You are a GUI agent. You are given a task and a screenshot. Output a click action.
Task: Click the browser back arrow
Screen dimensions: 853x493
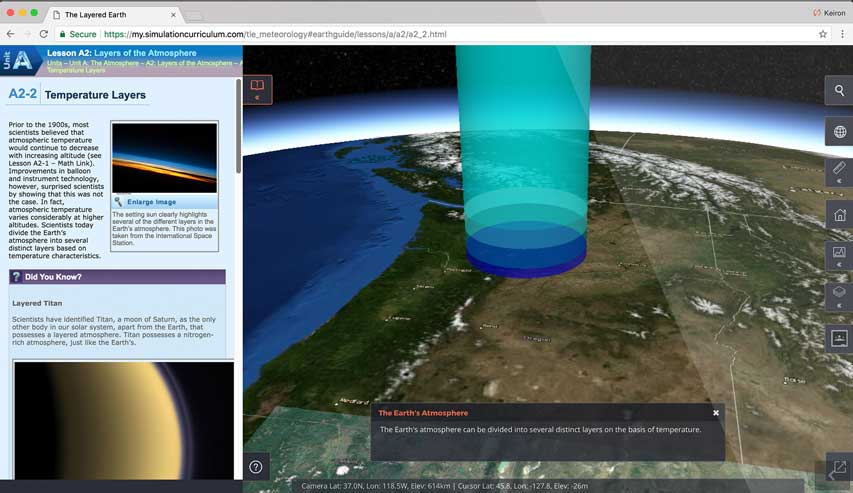point(10,34)
